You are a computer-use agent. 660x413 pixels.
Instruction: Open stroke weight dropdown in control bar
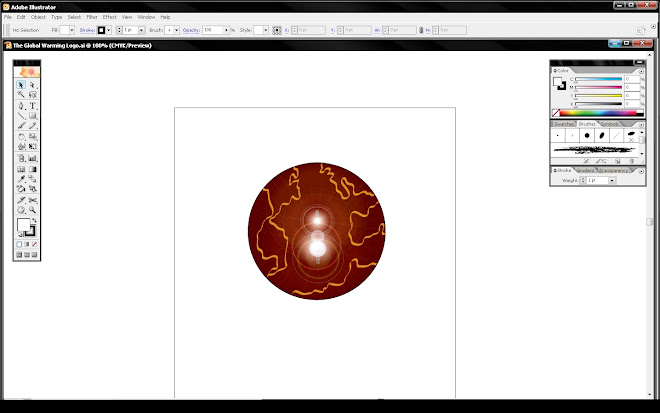coord(141,30)
